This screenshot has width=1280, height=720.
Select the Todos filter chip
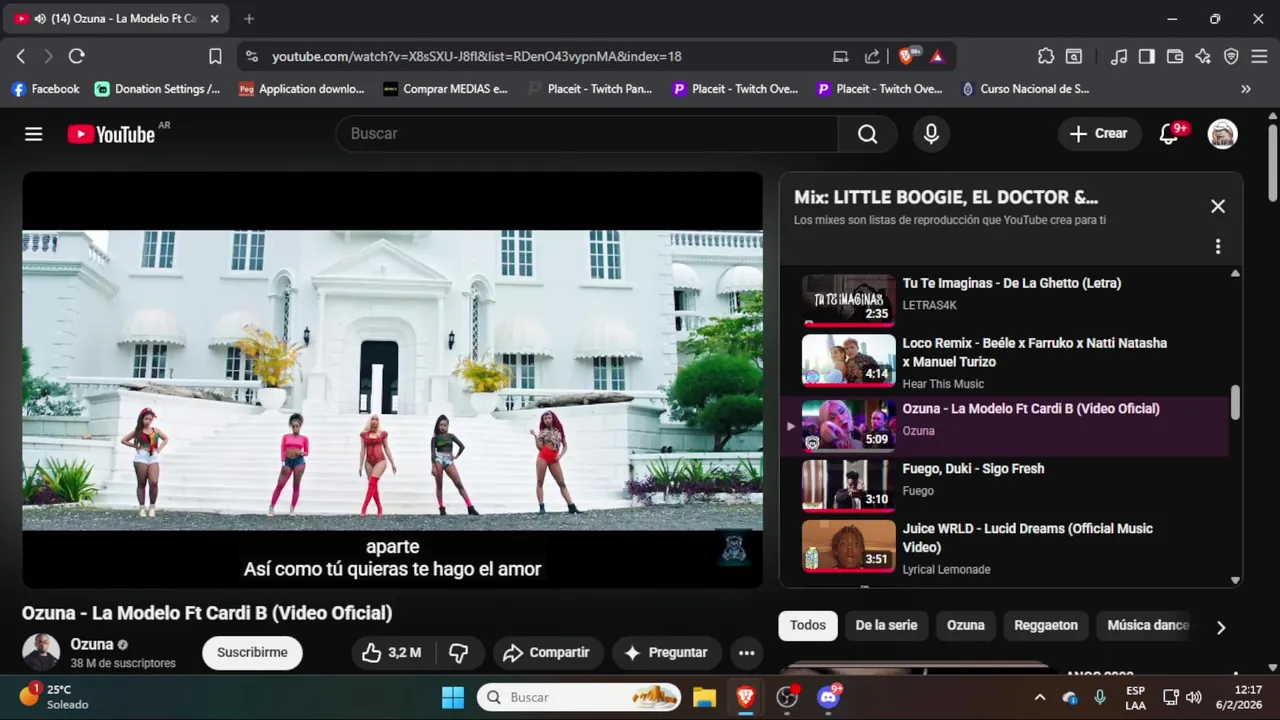coord(808,625)
